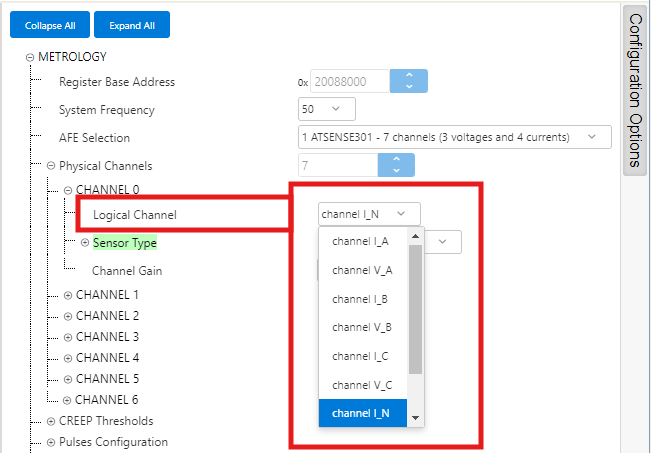This screenshot has height=453, width=651.
Task: Collapse the METROLOGY tree node
Action: click(x=30, y=57)
